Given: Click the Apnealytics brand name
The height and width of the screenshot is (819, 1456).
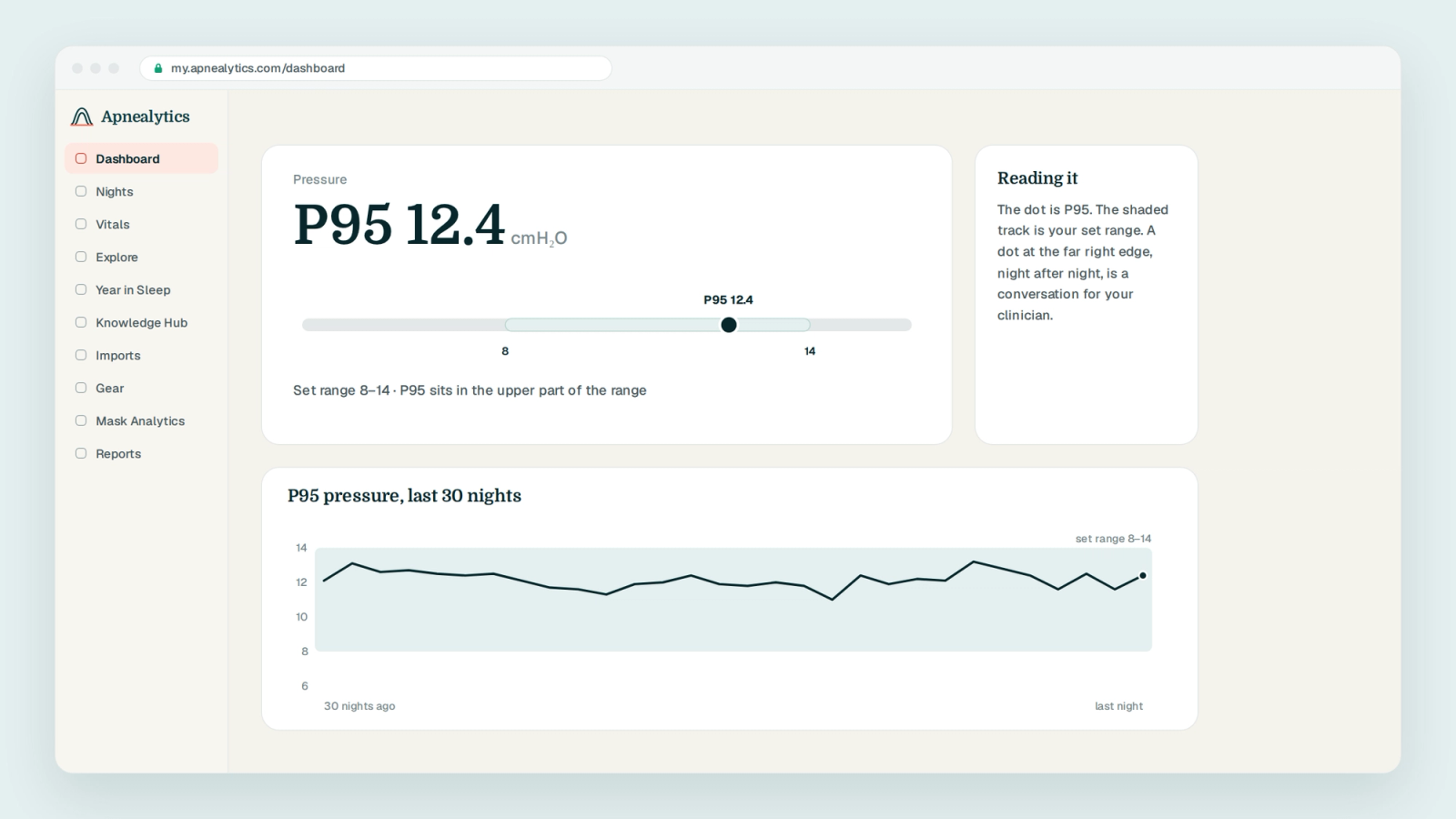Looking at the screenshot, I should [x=146, y=116].
